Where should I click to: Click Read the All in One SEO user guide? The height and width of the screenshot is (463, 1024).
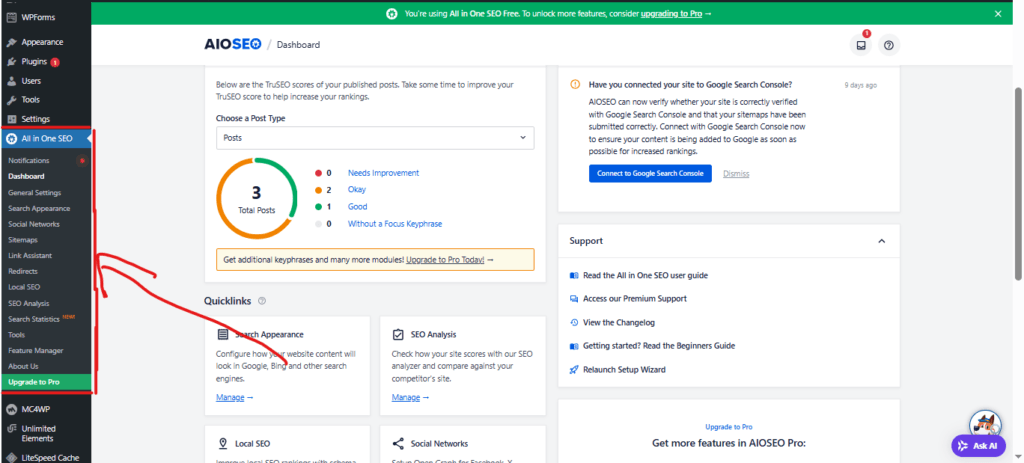coord(645,276)
